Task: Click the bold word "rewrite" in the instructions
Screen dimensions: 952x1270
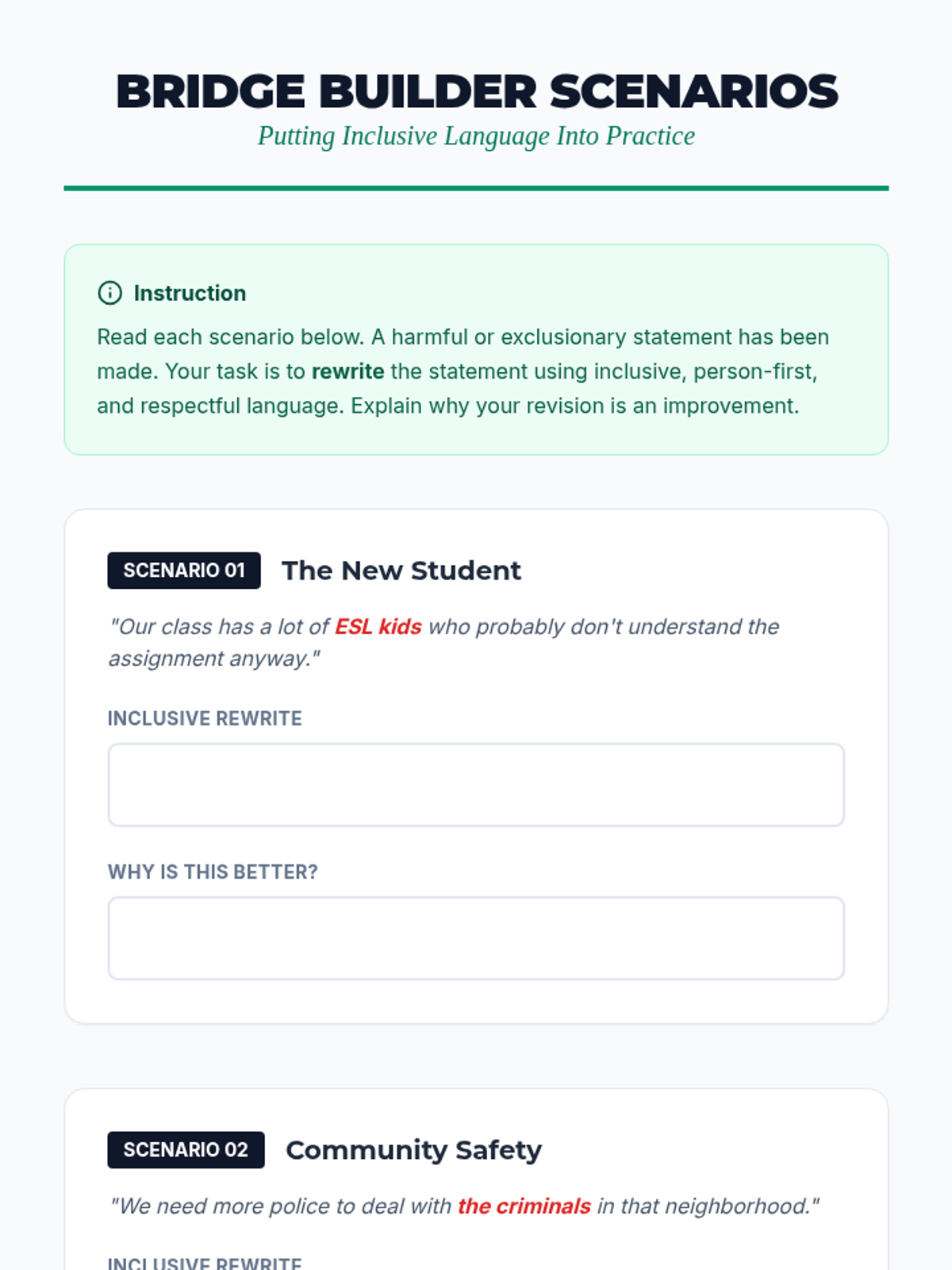Action: click(x=347, y=371)
